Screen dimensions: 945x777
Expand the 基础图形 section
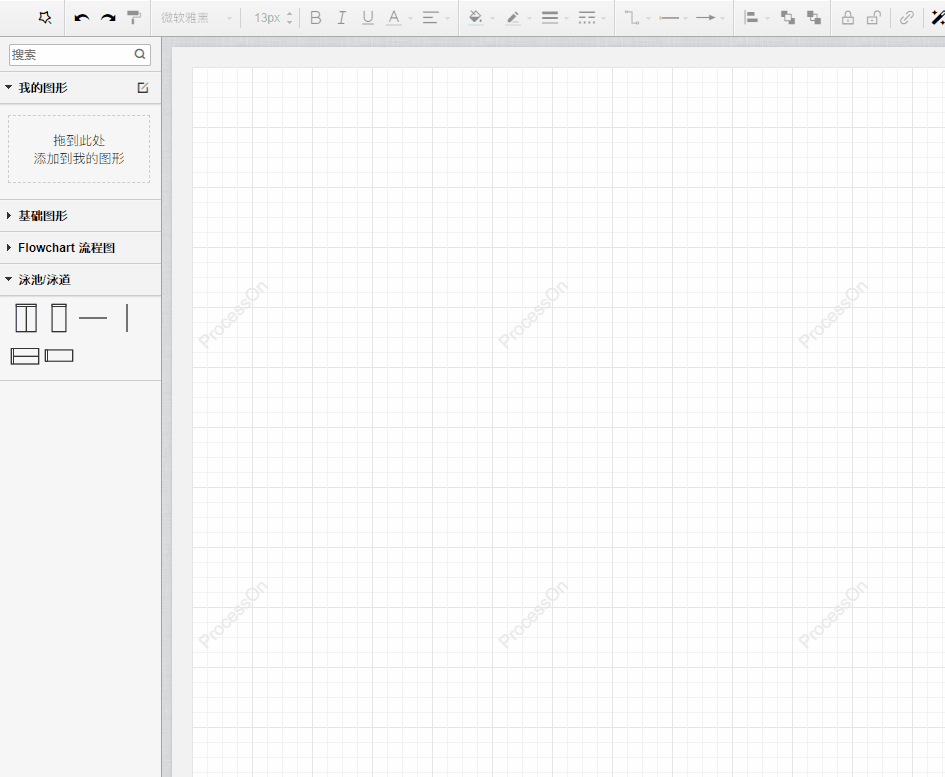click(8, 215)
